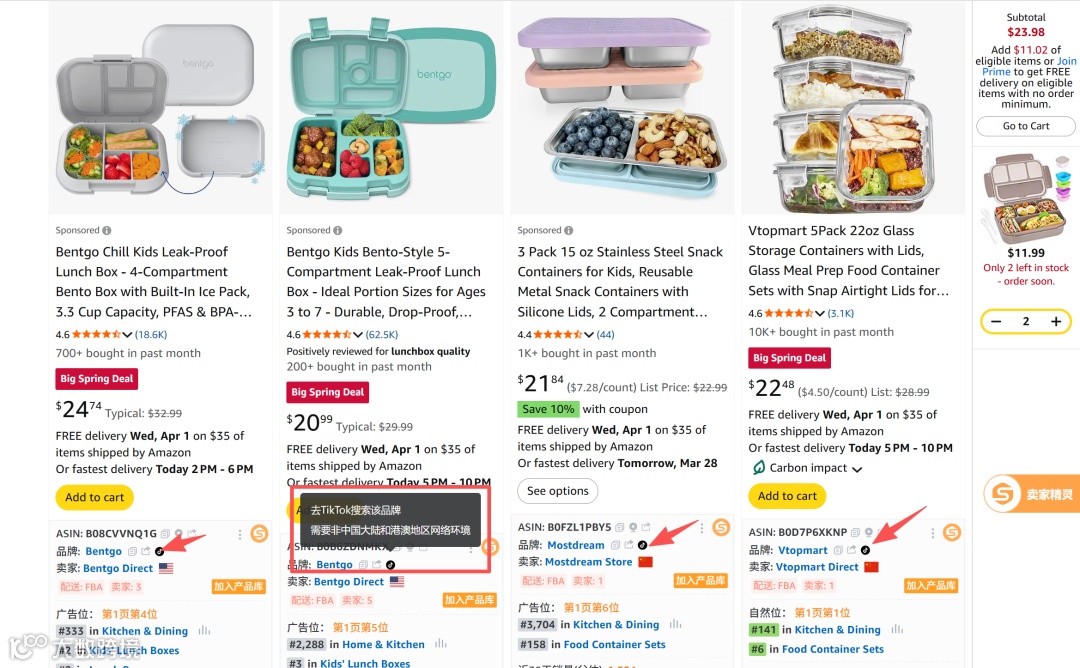Viewport: 1080px width, 668px height.
Task: Click See options for stainless snack containers
Action: pos(557,491)
